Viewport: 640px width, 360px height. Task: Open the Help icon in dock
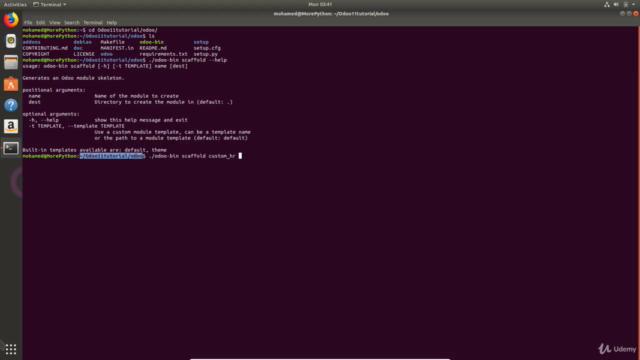pyautogui.click(x=11, y=105)
